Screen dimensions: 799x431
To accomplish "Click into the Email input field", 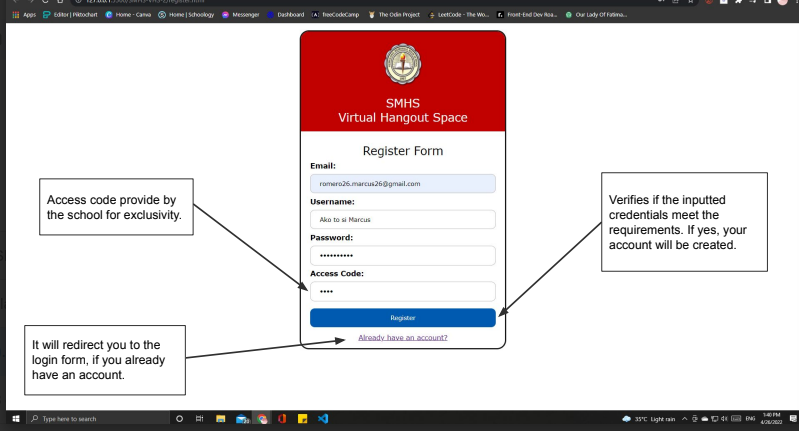I will pyautogui.click(x=403, y=184).
